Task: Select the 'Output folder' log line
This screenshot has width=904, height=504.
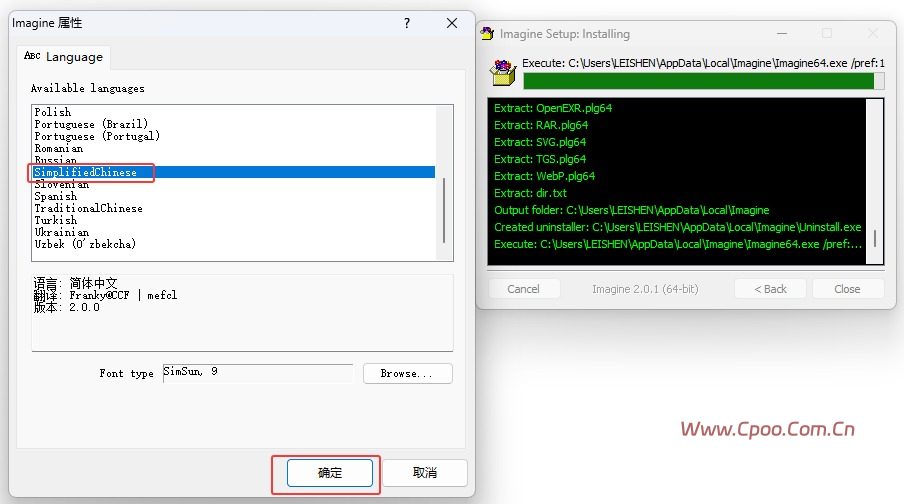Action: [631, 210]
